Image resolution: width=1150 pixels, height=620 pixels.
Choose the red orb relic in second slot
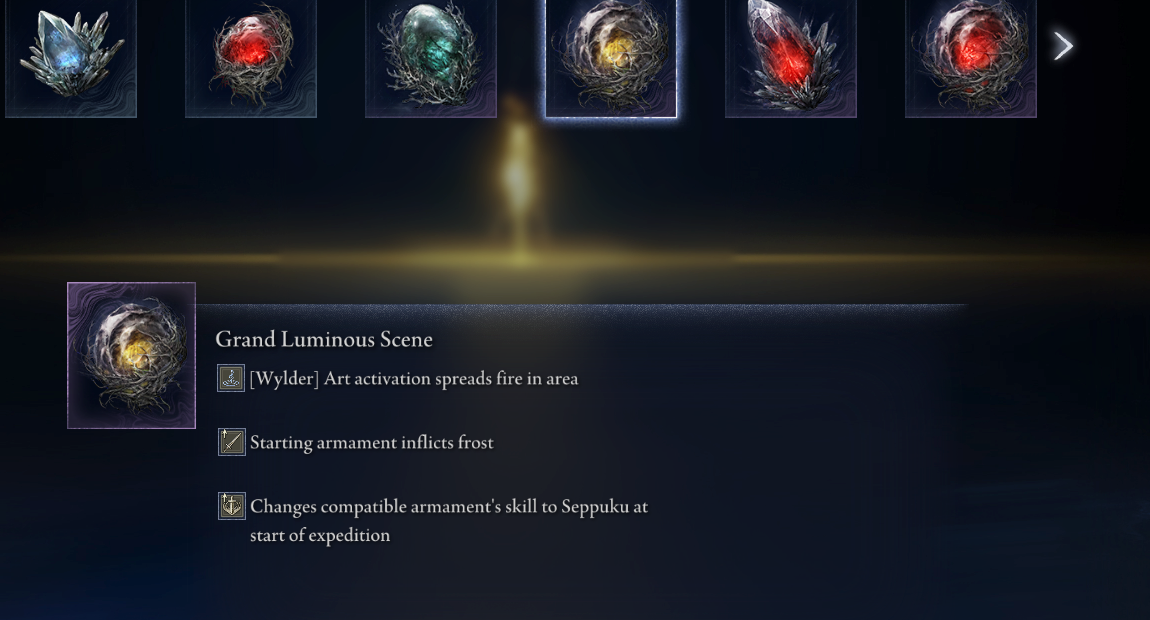click(251, 59)
